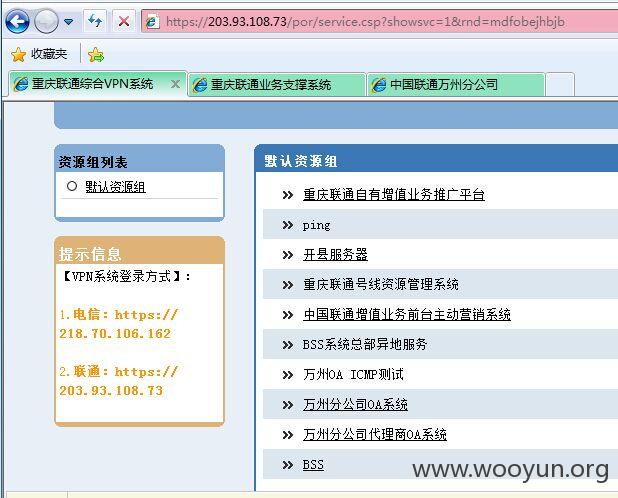This screenshot has width=618, height=498.
Task: Click the arrow icon beside ping
Action: pos(288,225)
